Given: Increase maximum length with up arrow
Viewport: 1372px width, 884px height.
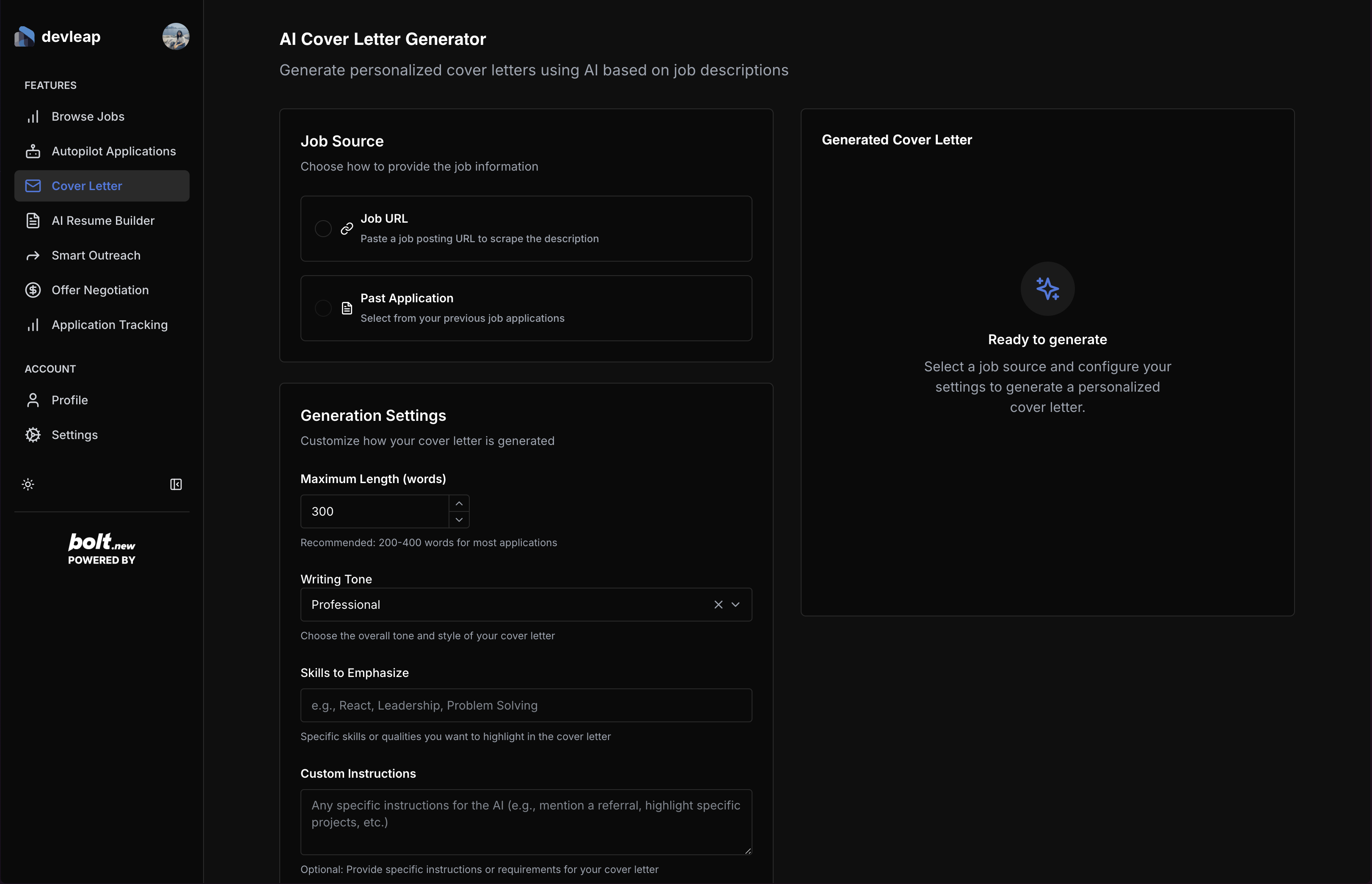Looking at the screenshot, I should point(459,503).
